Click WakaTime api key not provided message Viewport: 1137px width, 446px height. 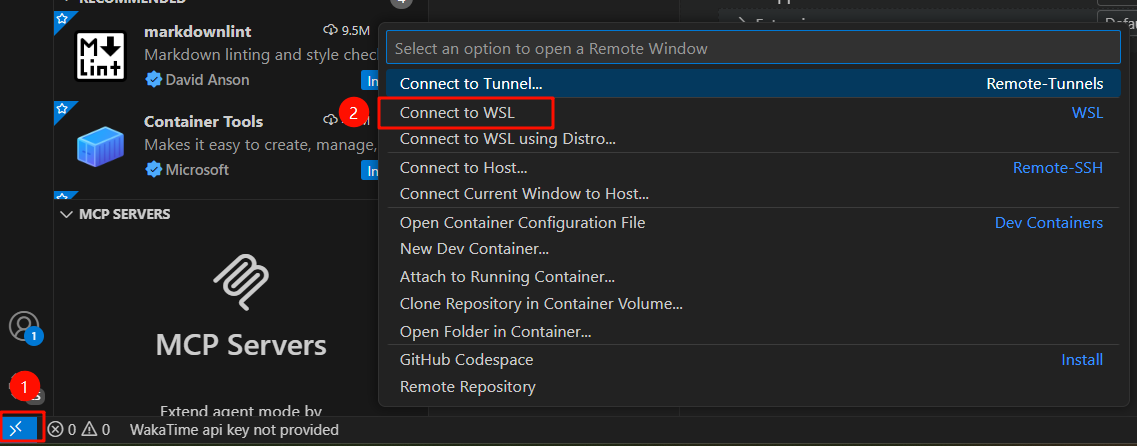coord(234,430)
